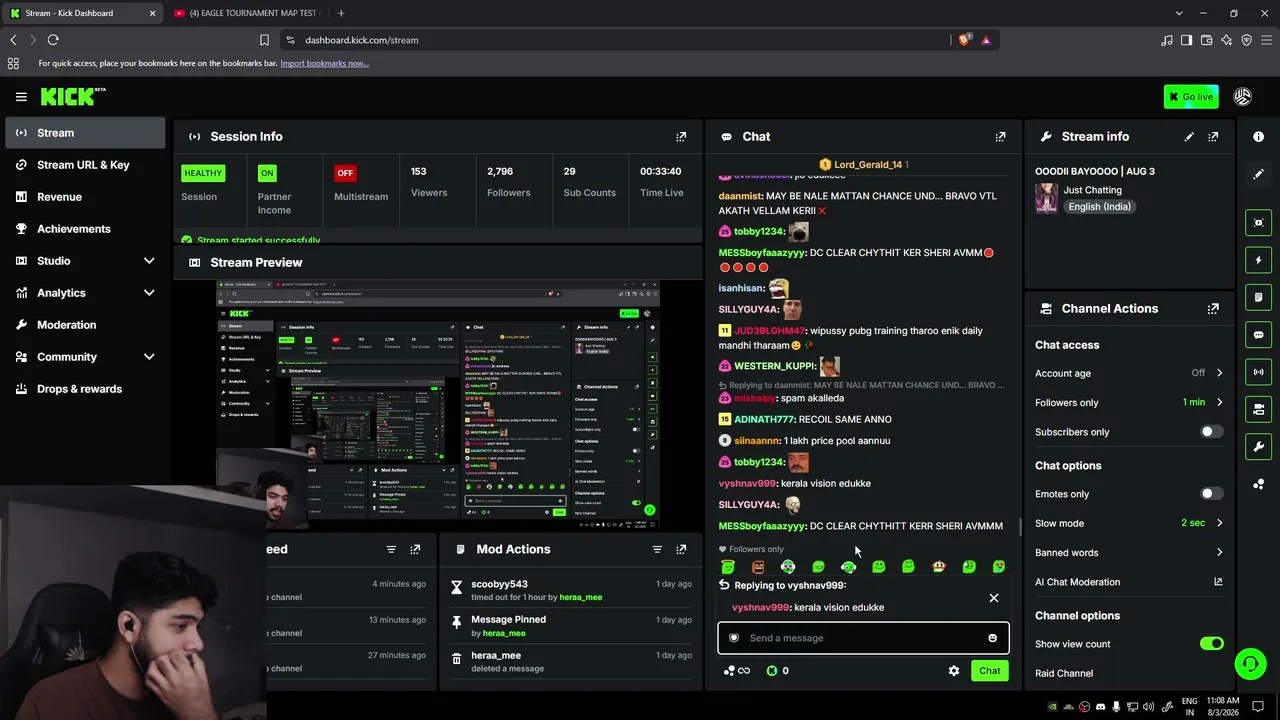Open the Moderation page
Viewport: 1280px width, 720px height.
click(85, 325)
